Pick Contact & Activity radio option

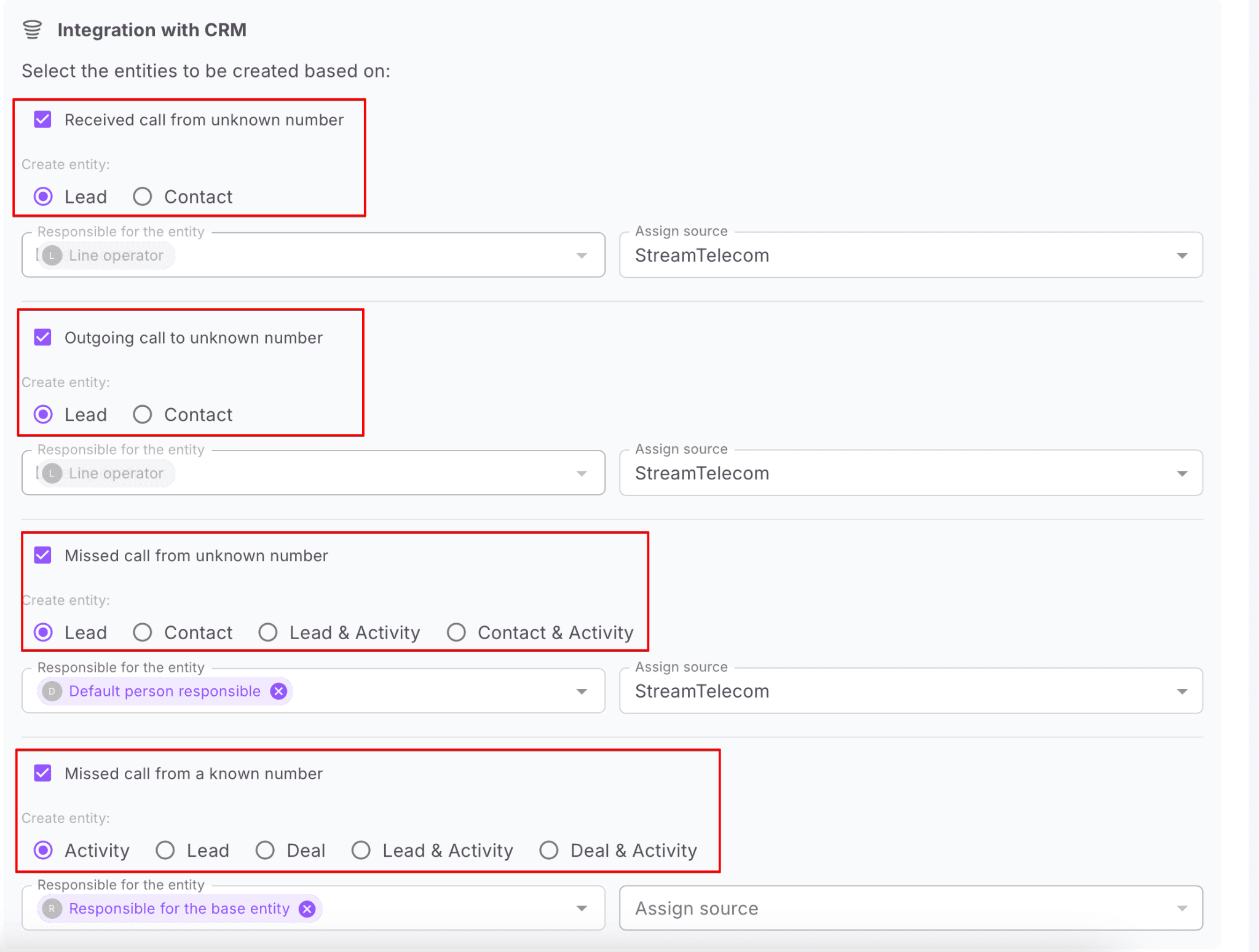tap(456, 632)
